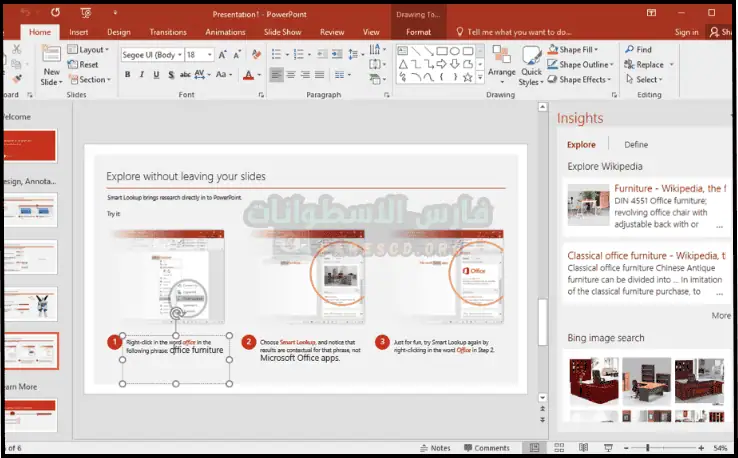
Task: Click the zoom slider in status bar
Action: tap(648, 448)
